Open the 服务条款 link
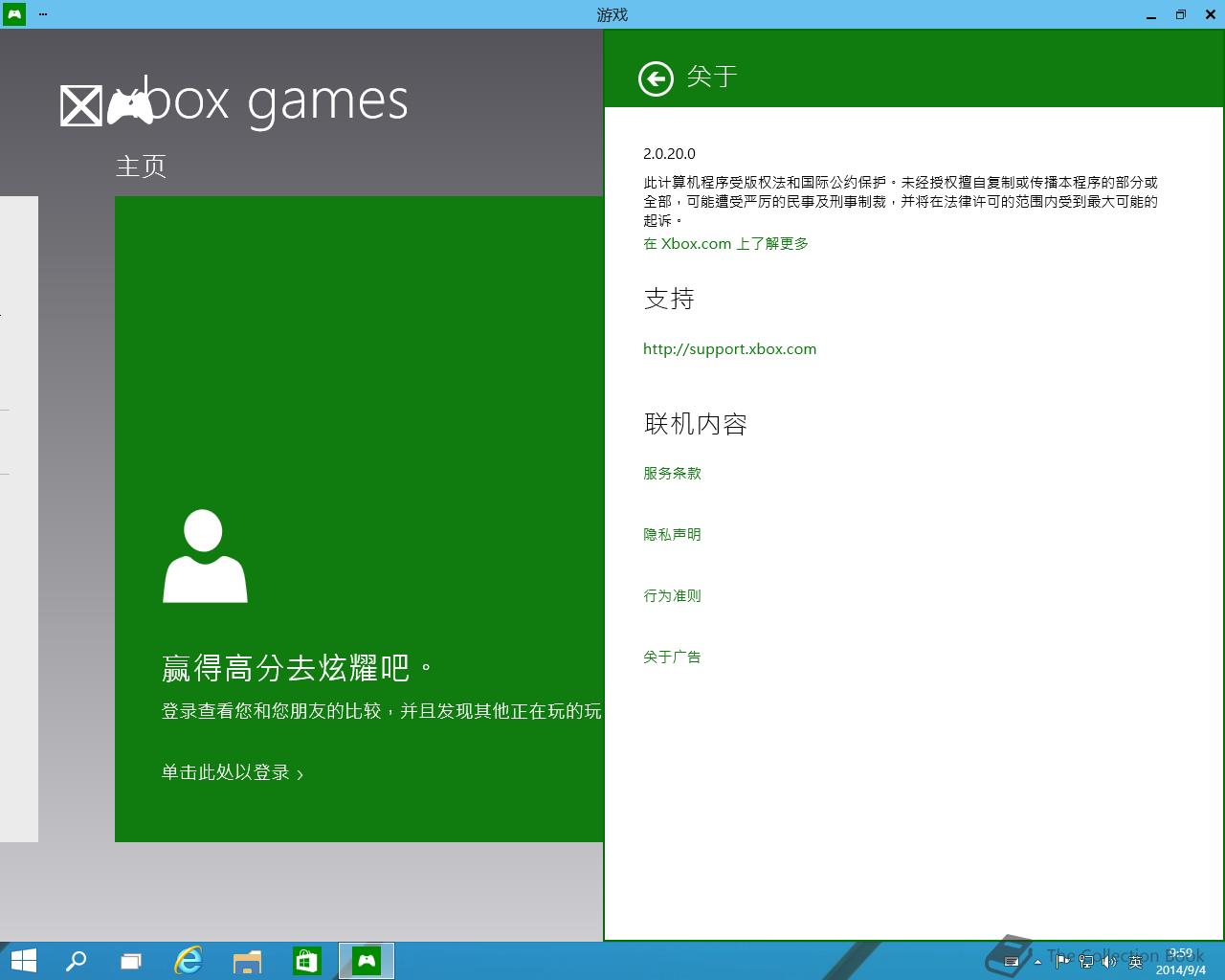1225x980 pixels. (x=673, y=474)
